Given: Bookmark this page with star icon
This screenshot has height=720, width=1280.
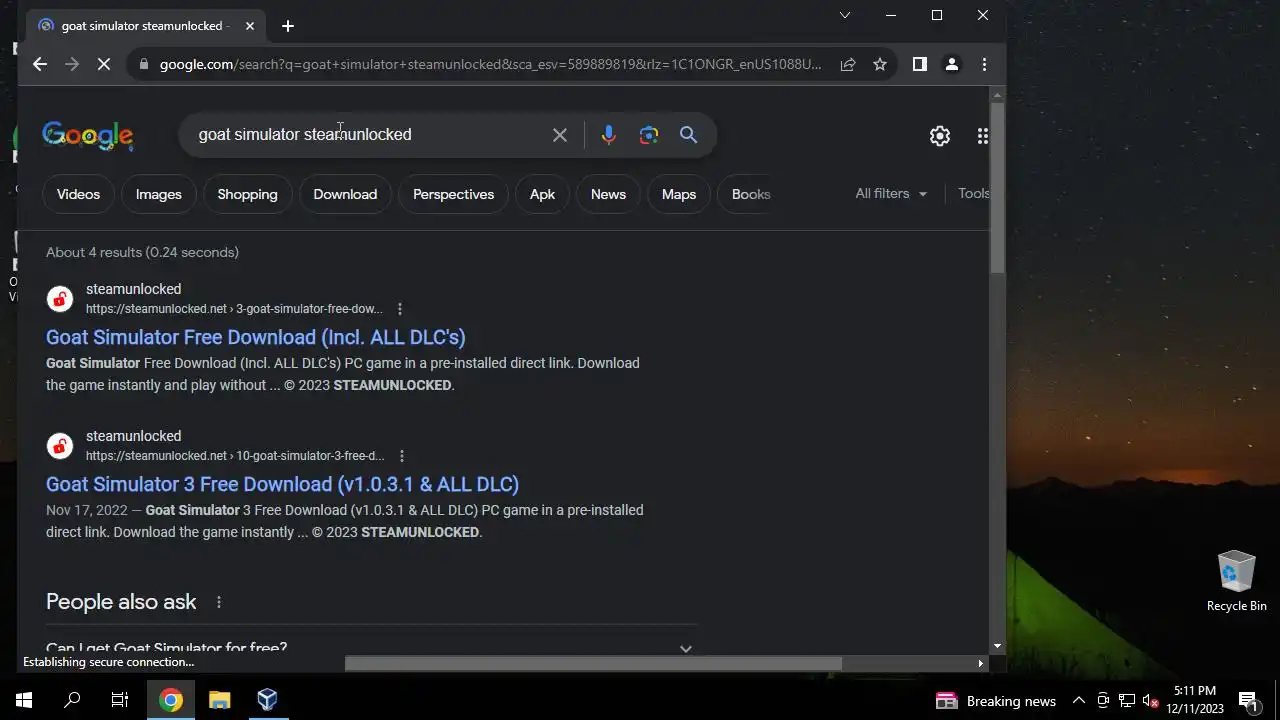Looking at the screenshot, I should [880, 64].
